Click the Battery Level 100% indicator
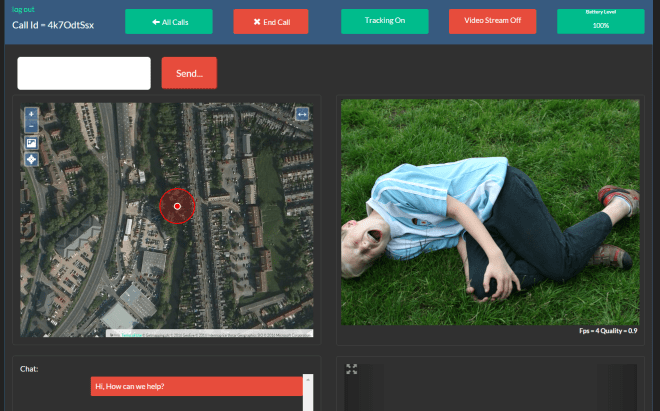 point(600,21)
